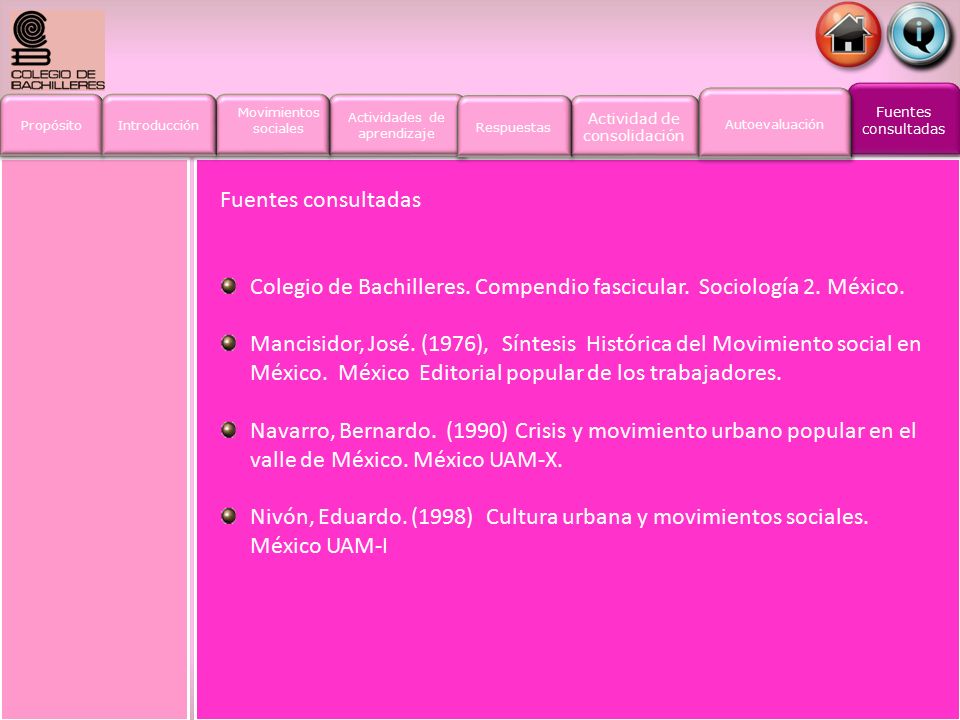Click the 'Navarro, Bernardo. (1990)' reference
The width and height of the screenshot is (960, 720).
tap(583, 445)
